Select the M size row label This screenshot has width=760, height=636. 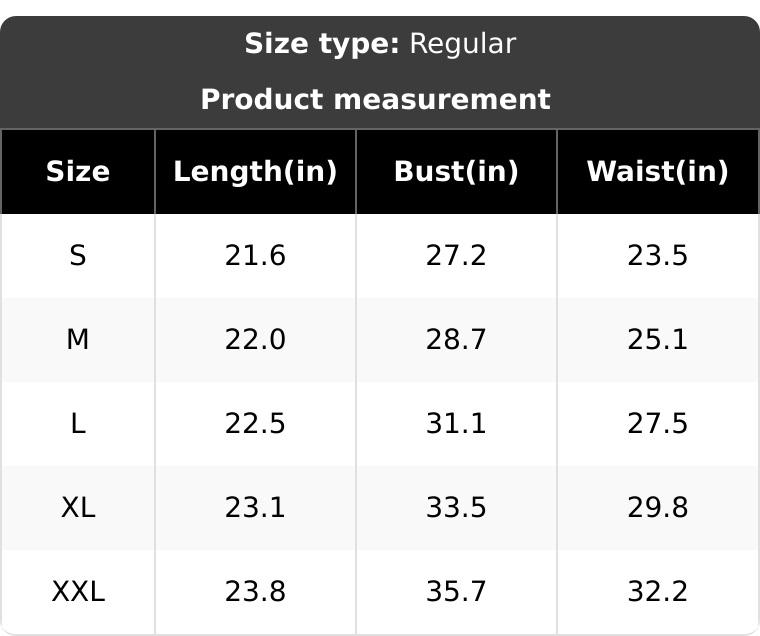coord(78,339)
